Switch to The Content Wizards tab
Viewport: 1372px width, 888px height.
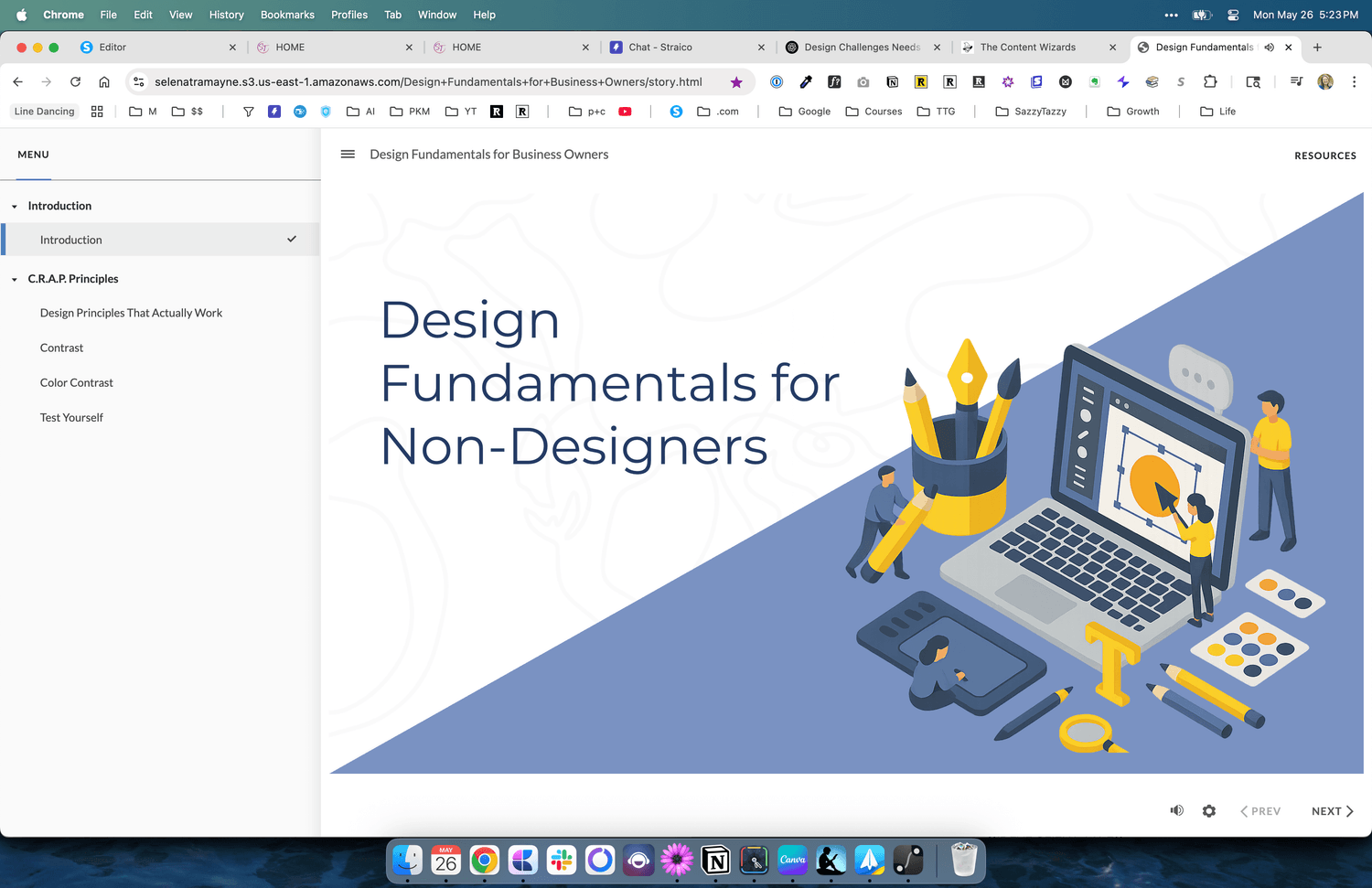coord(1027,48)
